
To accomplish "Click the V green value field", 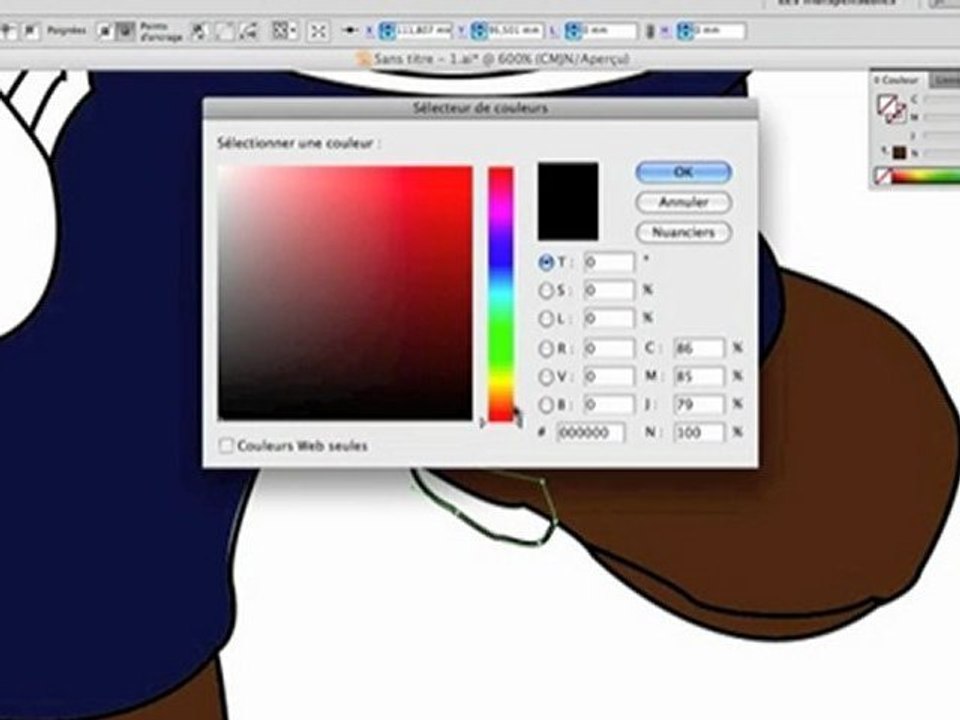I will [609, 377].
